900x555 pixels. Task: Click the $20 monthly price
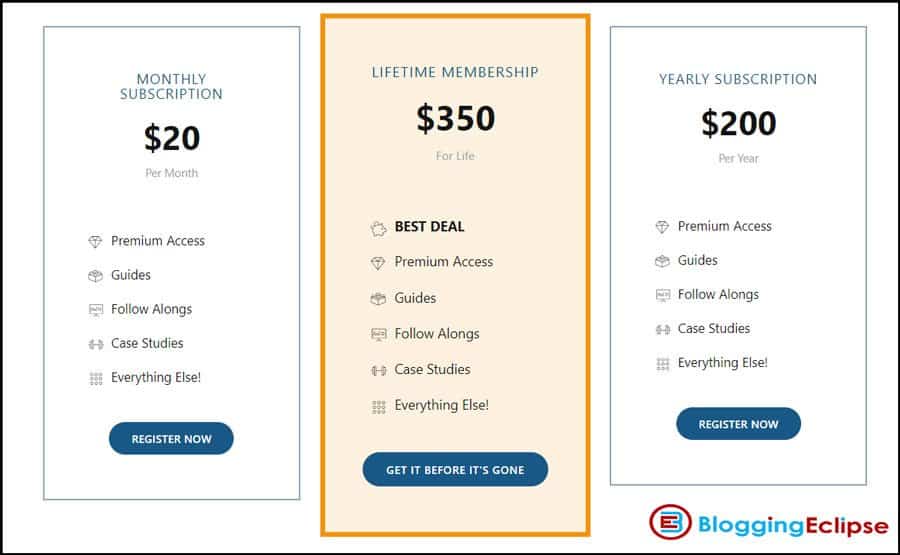coord(172,138)
